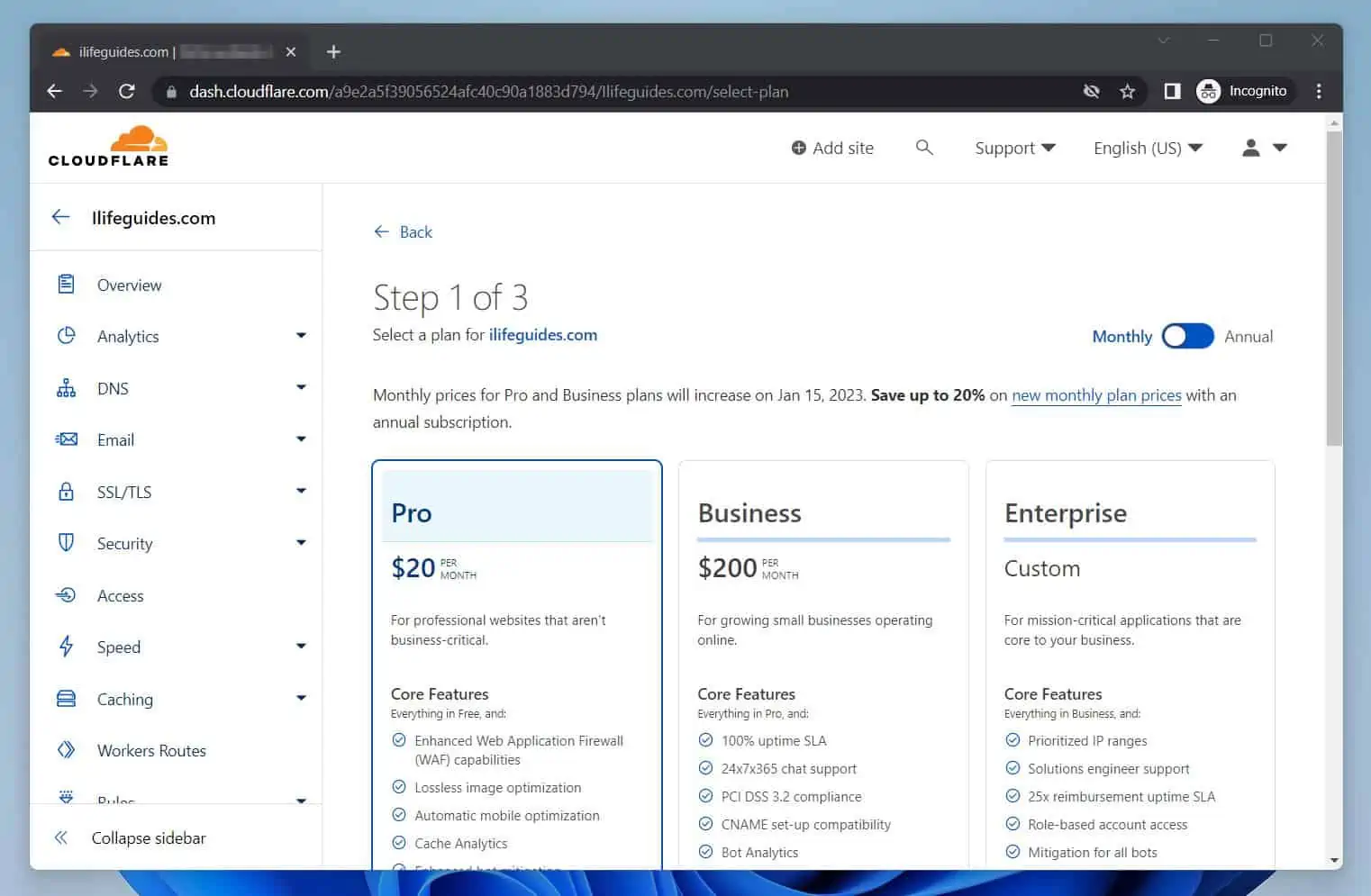1371x896 pixels.
Task: Click the Workers Routes diamond icon
Action: pos(66,750)
